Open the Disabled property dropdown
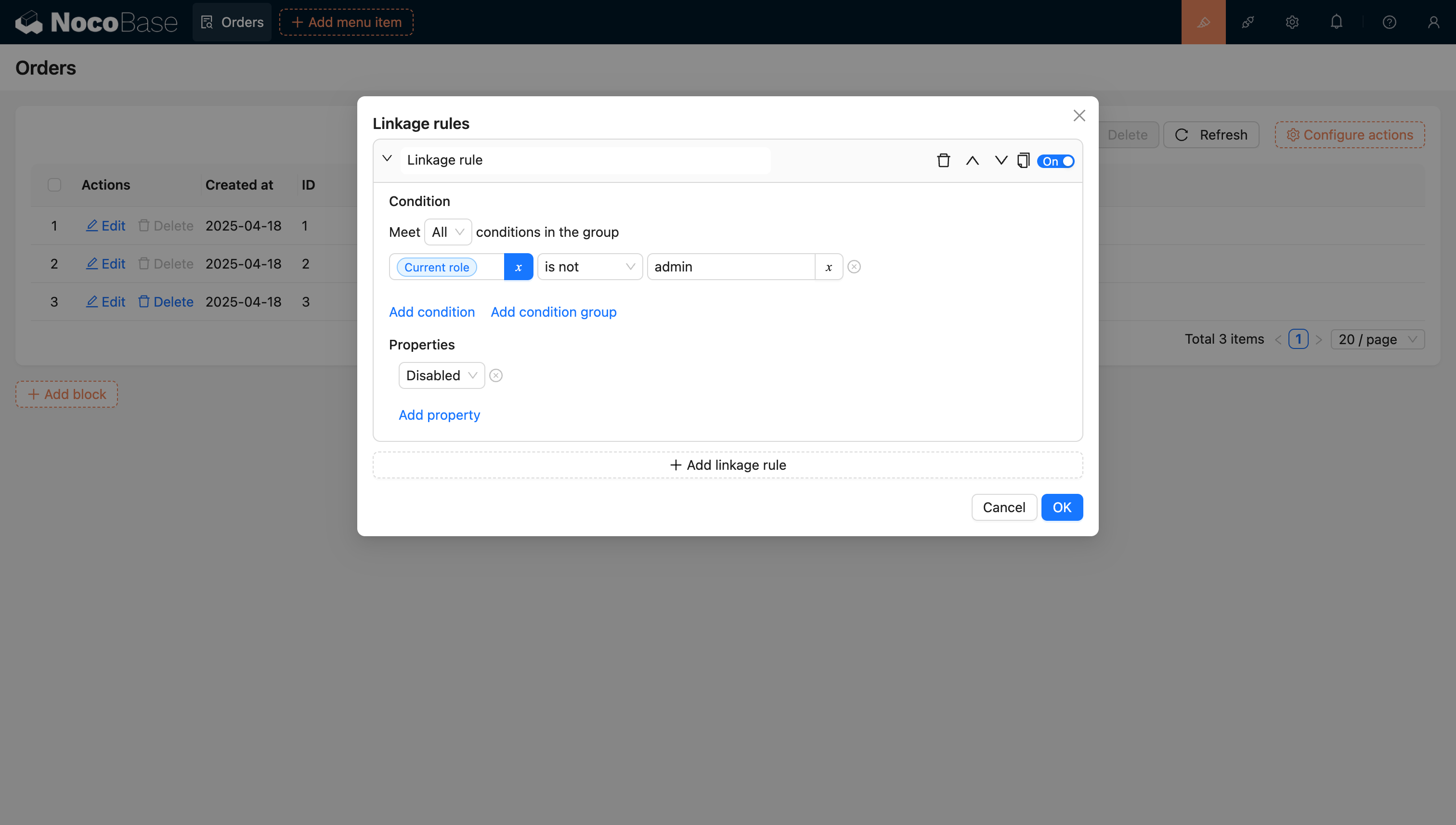Viewport: 1456px width, 825px height. [x=442, y=375]
